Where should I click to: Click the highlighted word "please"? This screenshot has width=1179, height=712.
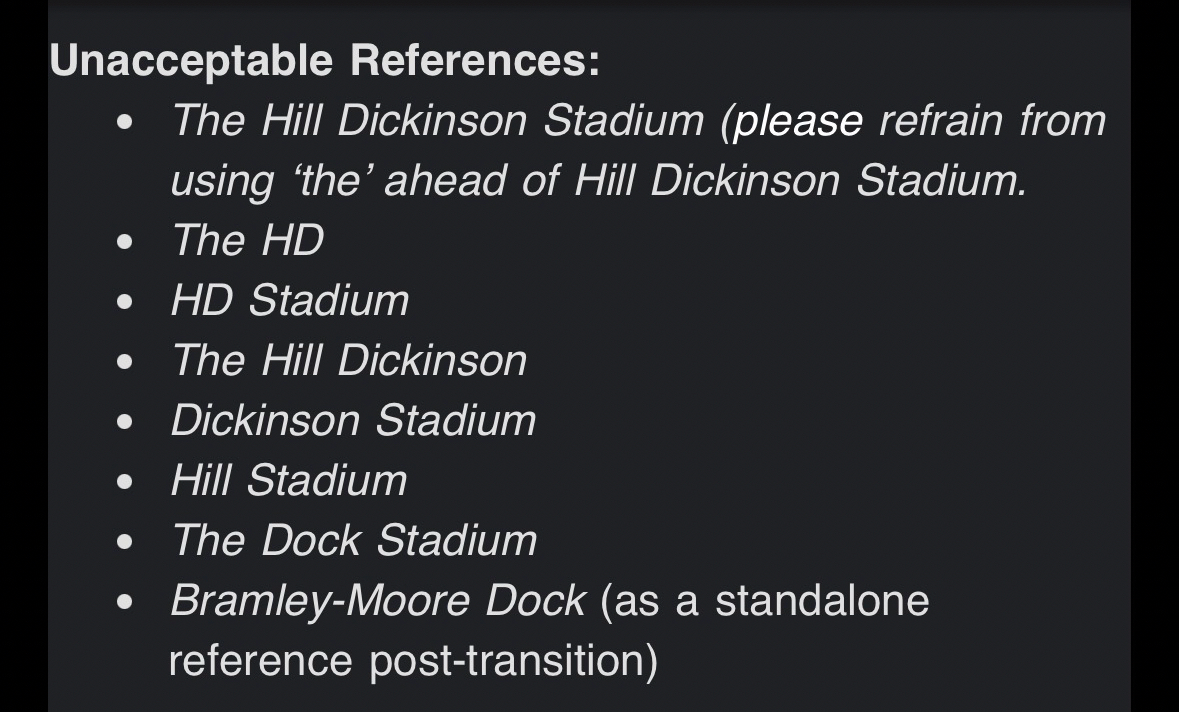click(798, 121)
